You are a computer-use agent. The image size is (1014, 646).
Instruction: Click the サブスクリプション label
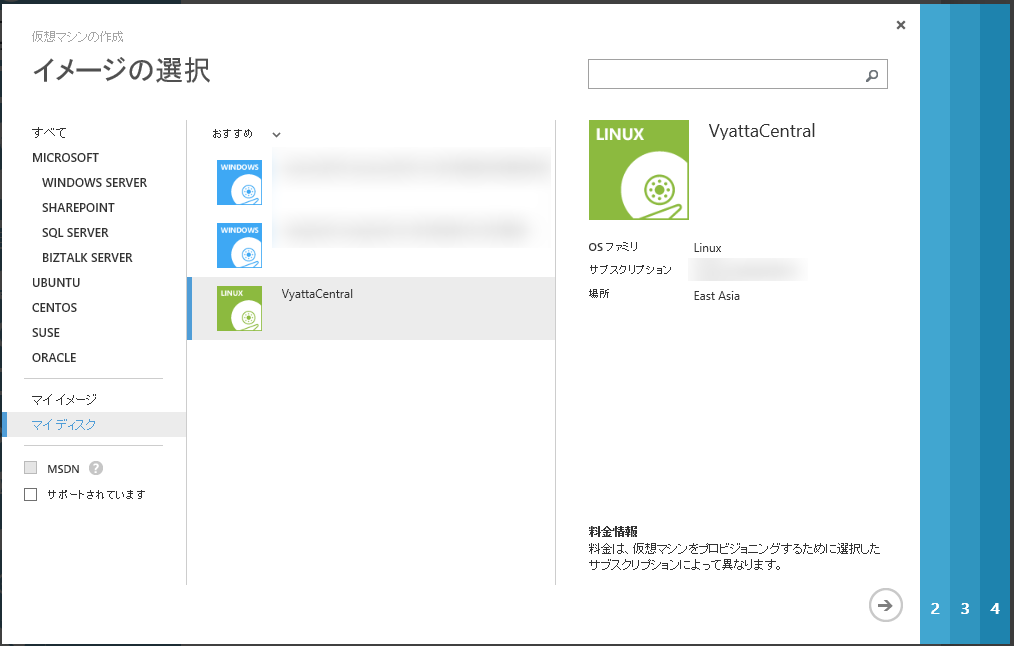[630, 270]
